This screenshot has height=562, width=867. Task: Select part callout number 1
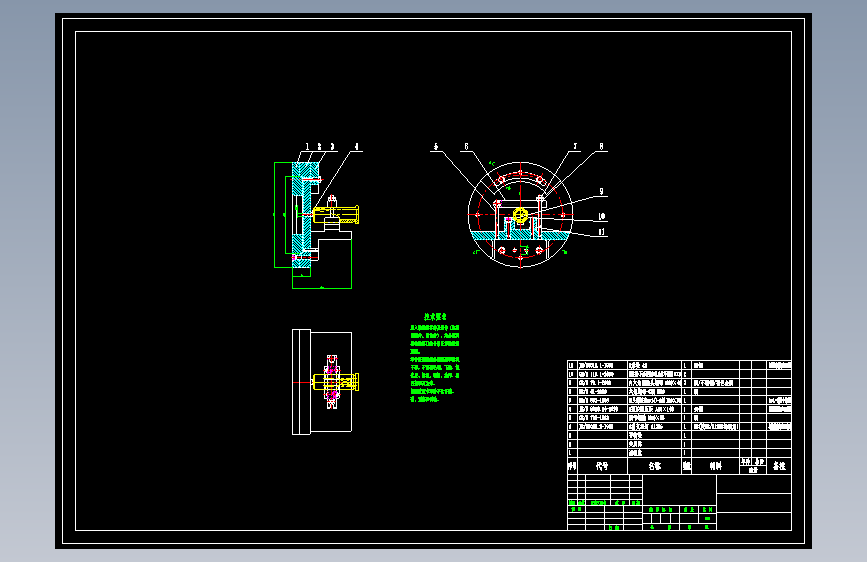coord(307,147)
